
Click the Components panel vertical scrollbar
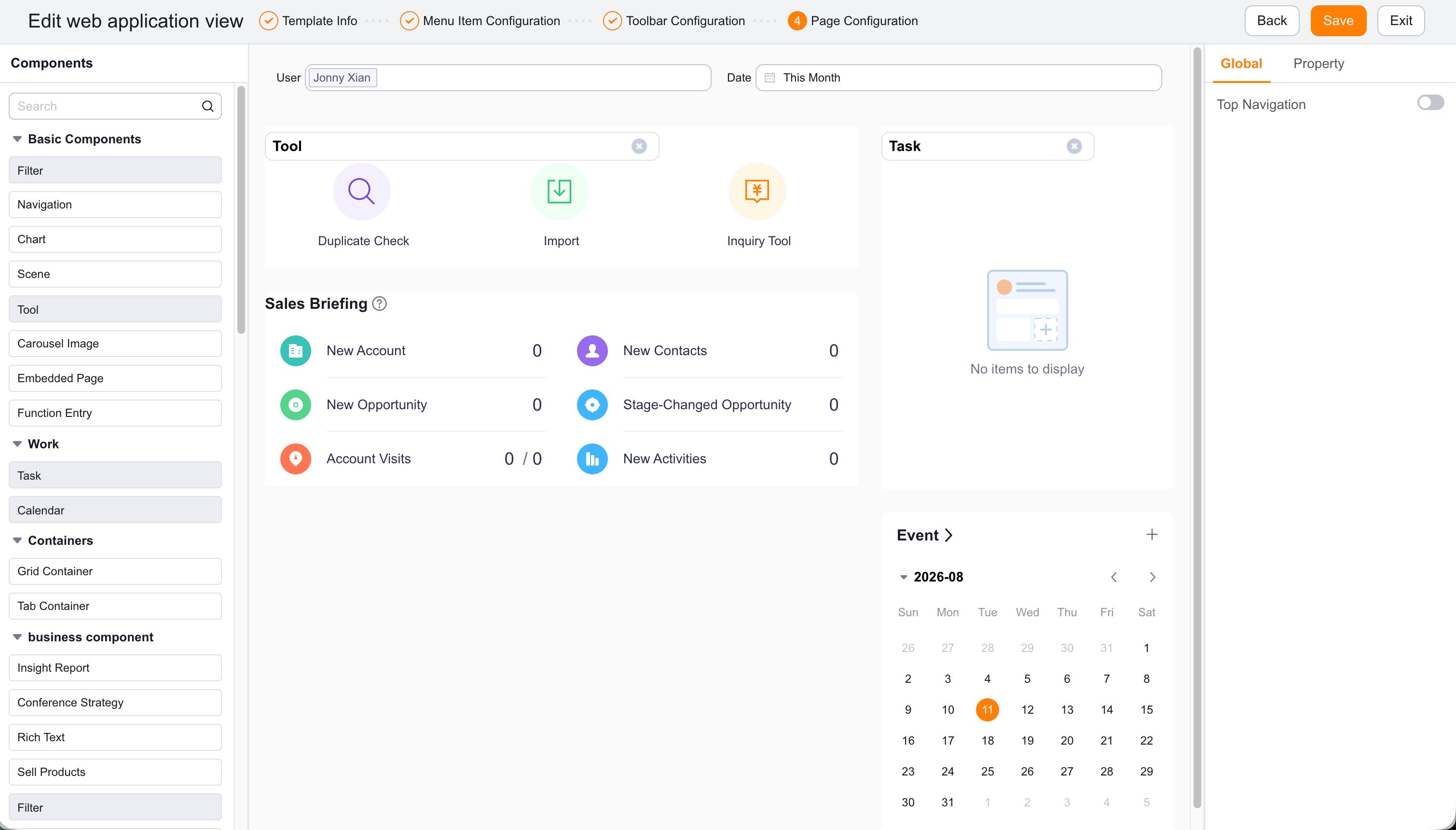[x=241, y=209]
